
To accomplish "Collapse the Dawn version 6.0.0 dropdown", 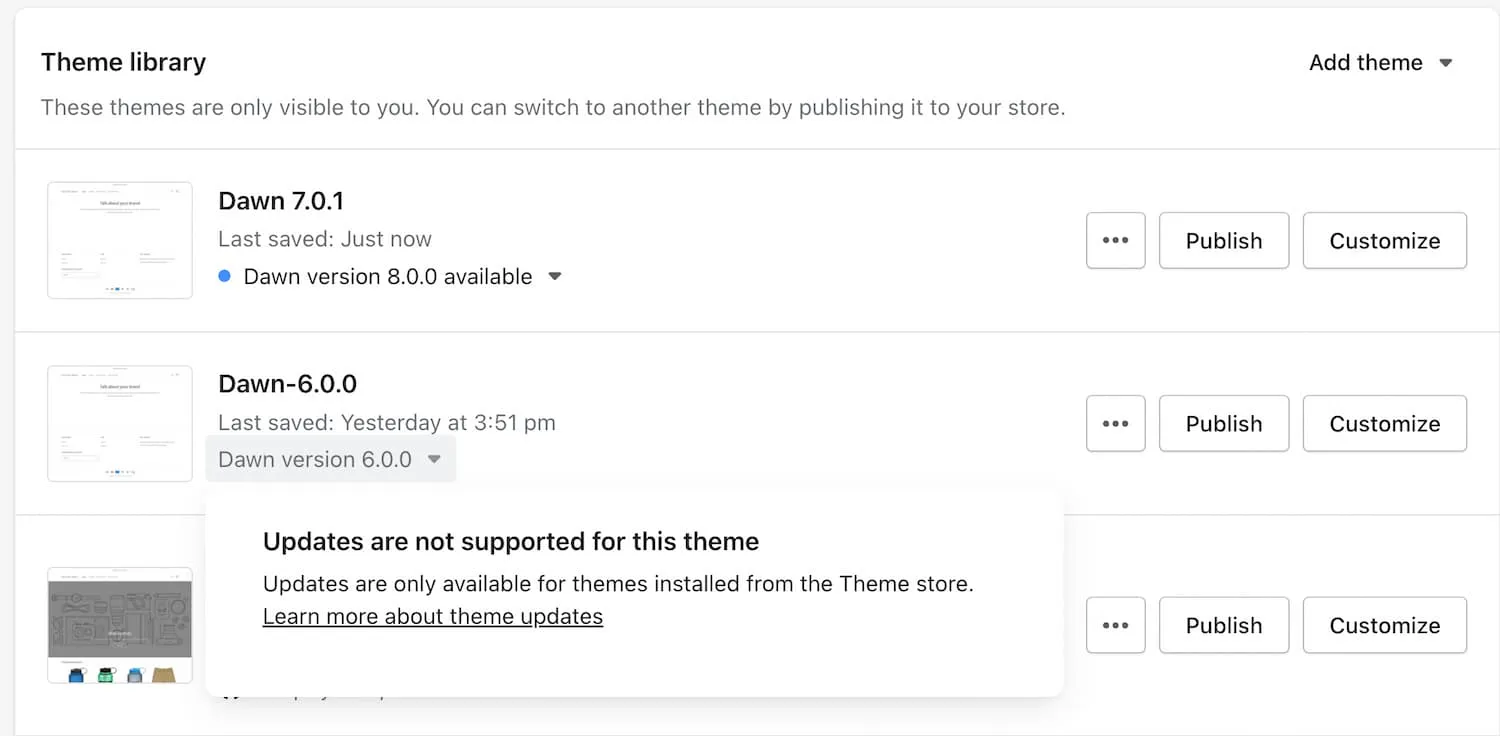I will tap(434, 460).
